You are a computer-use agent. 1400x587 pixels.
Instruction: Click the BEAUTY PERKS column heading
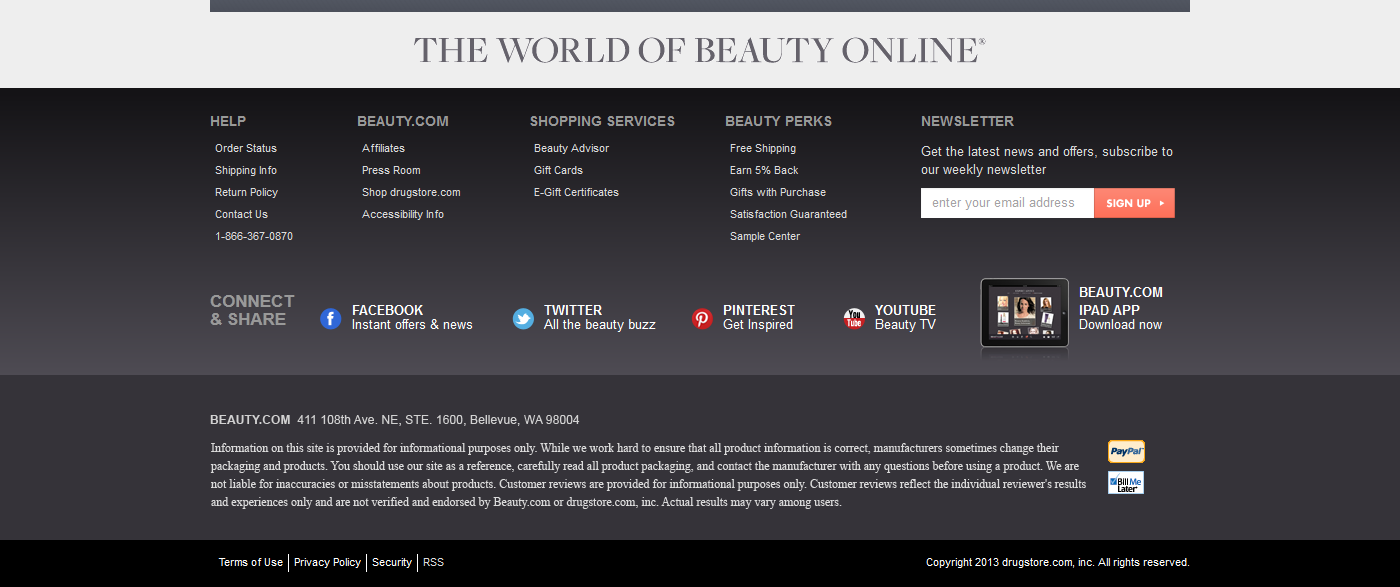[x=778, y=121]
